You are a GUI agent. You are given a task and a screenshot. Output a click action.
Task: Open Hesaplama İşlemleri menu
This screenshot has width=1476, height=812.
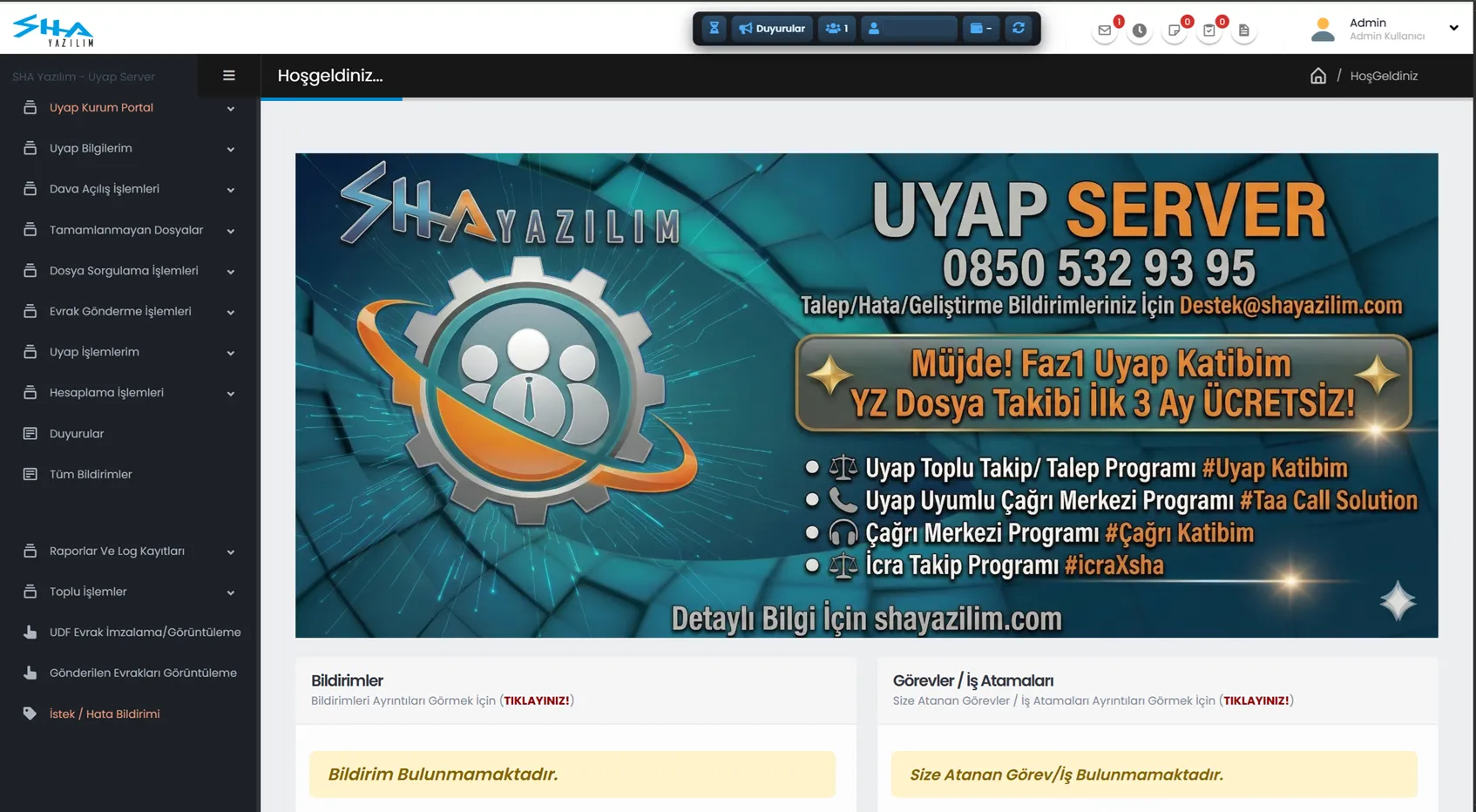[106, 393]
